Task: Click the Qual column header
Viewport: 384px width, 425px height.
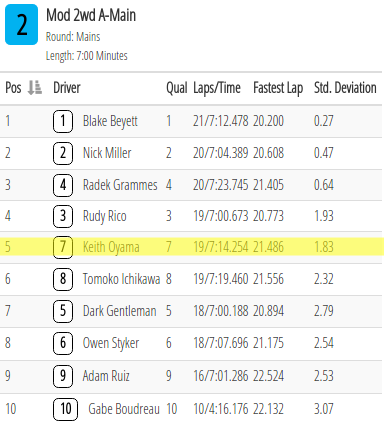Action: pyautogui.click(x=177, y=88)
